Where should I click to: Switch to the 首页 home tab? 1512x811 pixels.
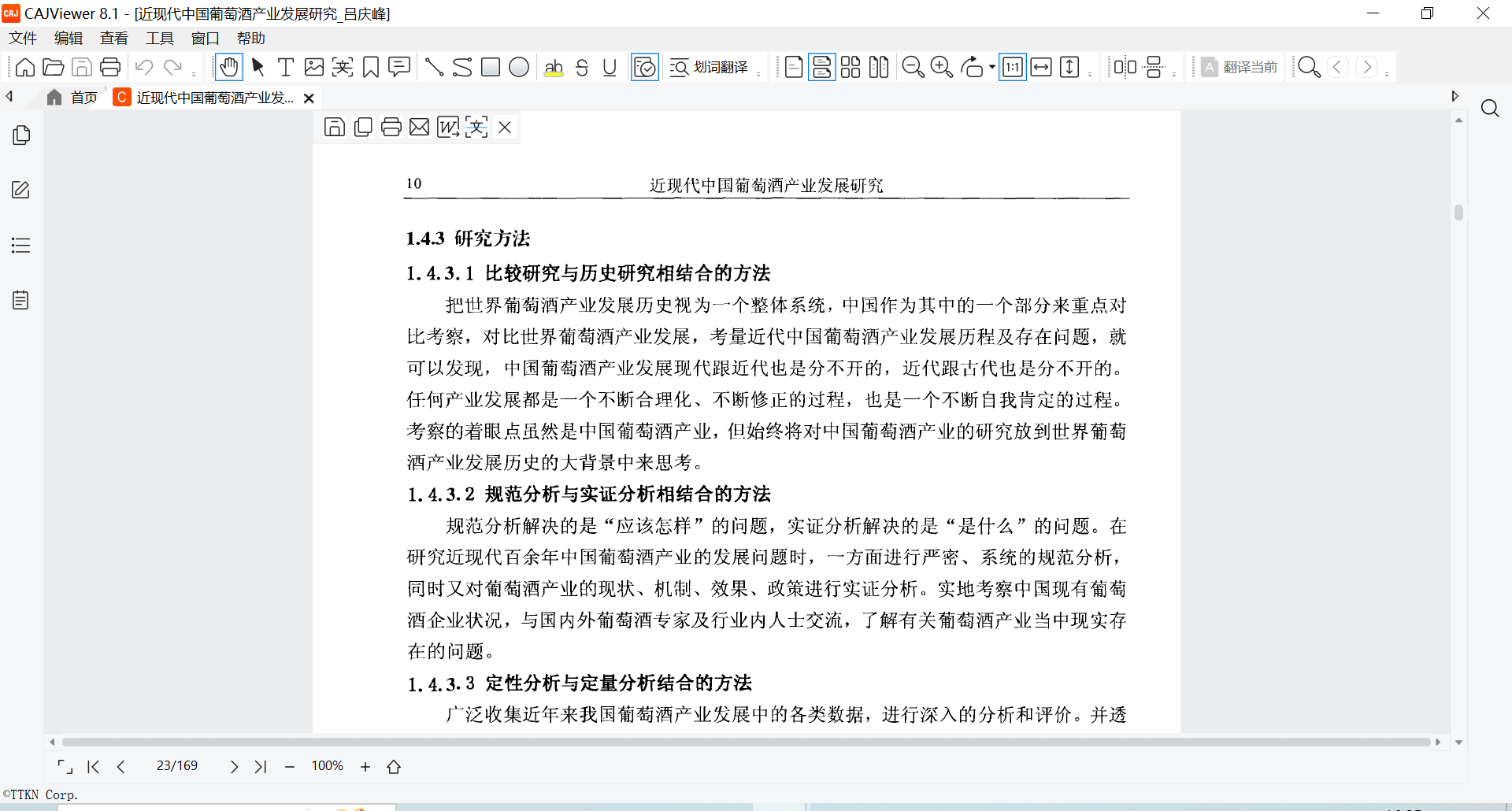pos(73,98)
